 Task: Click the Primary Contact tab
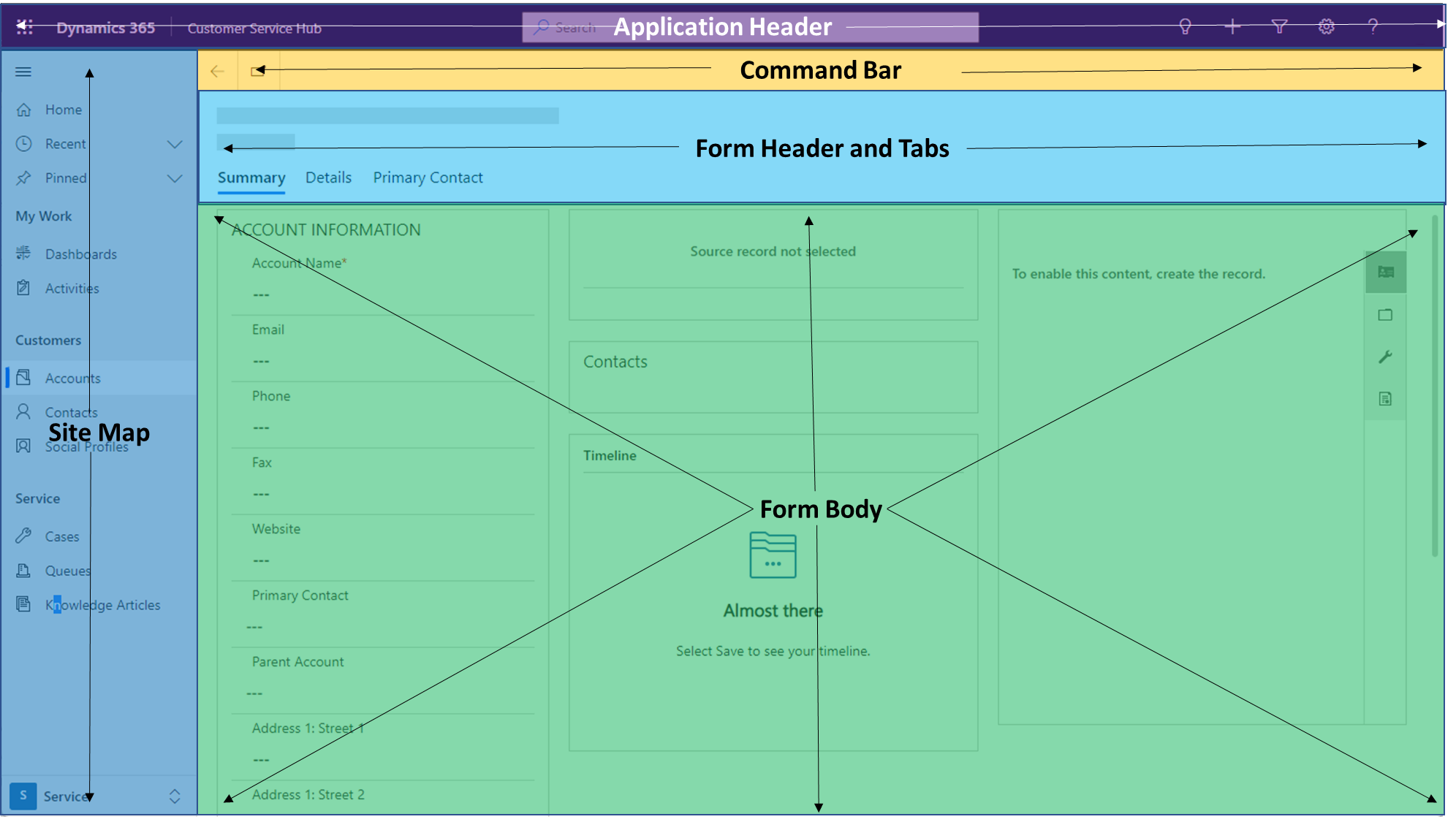[428, 177]
